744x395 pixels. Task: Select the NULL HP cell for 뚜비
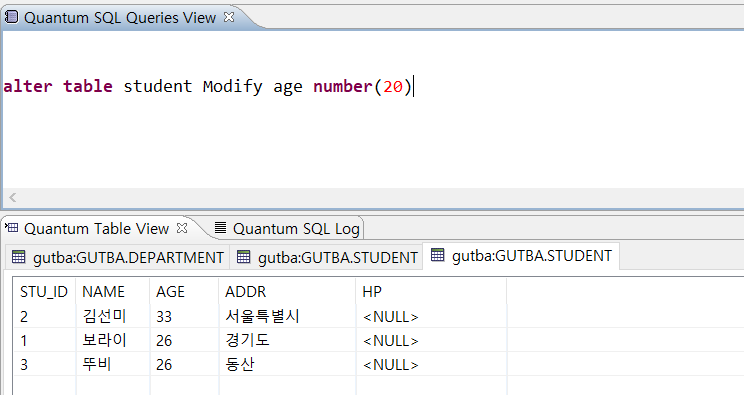(431, 364)
